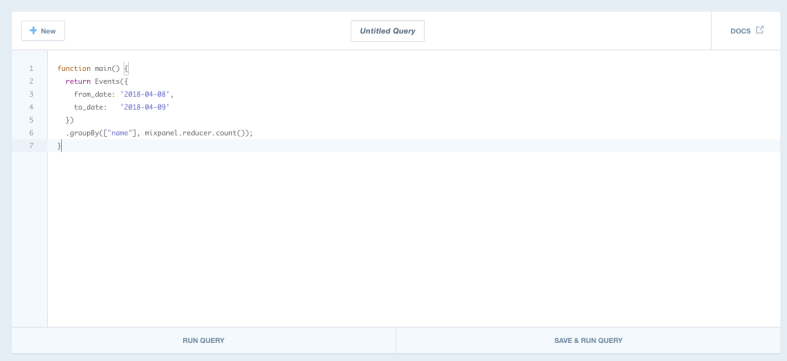The image size is (787, 361).
Task: Select line number 1 in gutter
Action: [x=31, y=68]
